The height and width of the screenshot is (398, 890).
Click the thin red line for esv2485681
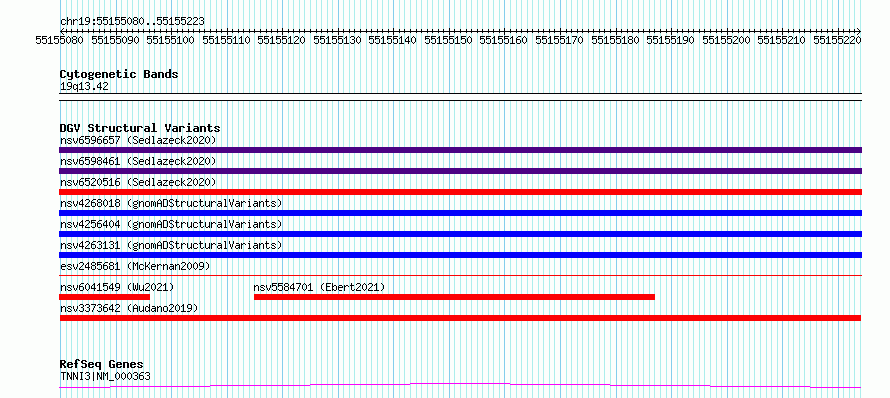click(460, 275)
